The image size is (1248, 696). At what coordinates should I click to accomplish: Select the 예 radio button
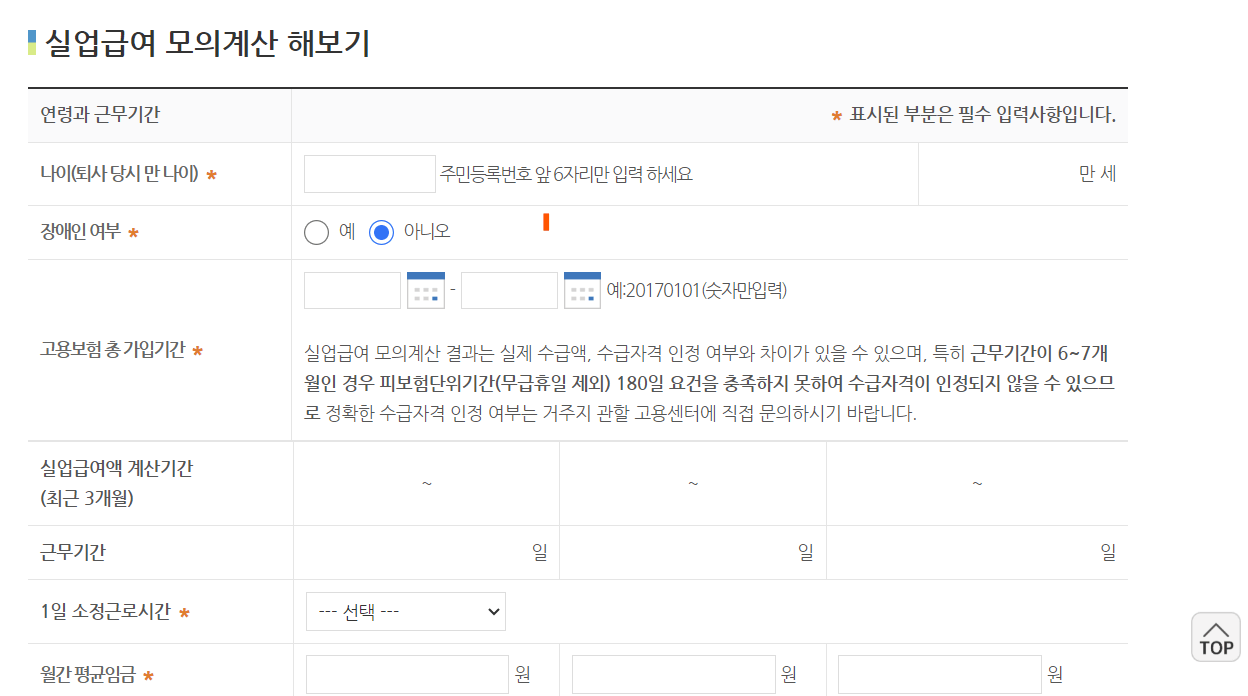316,232
